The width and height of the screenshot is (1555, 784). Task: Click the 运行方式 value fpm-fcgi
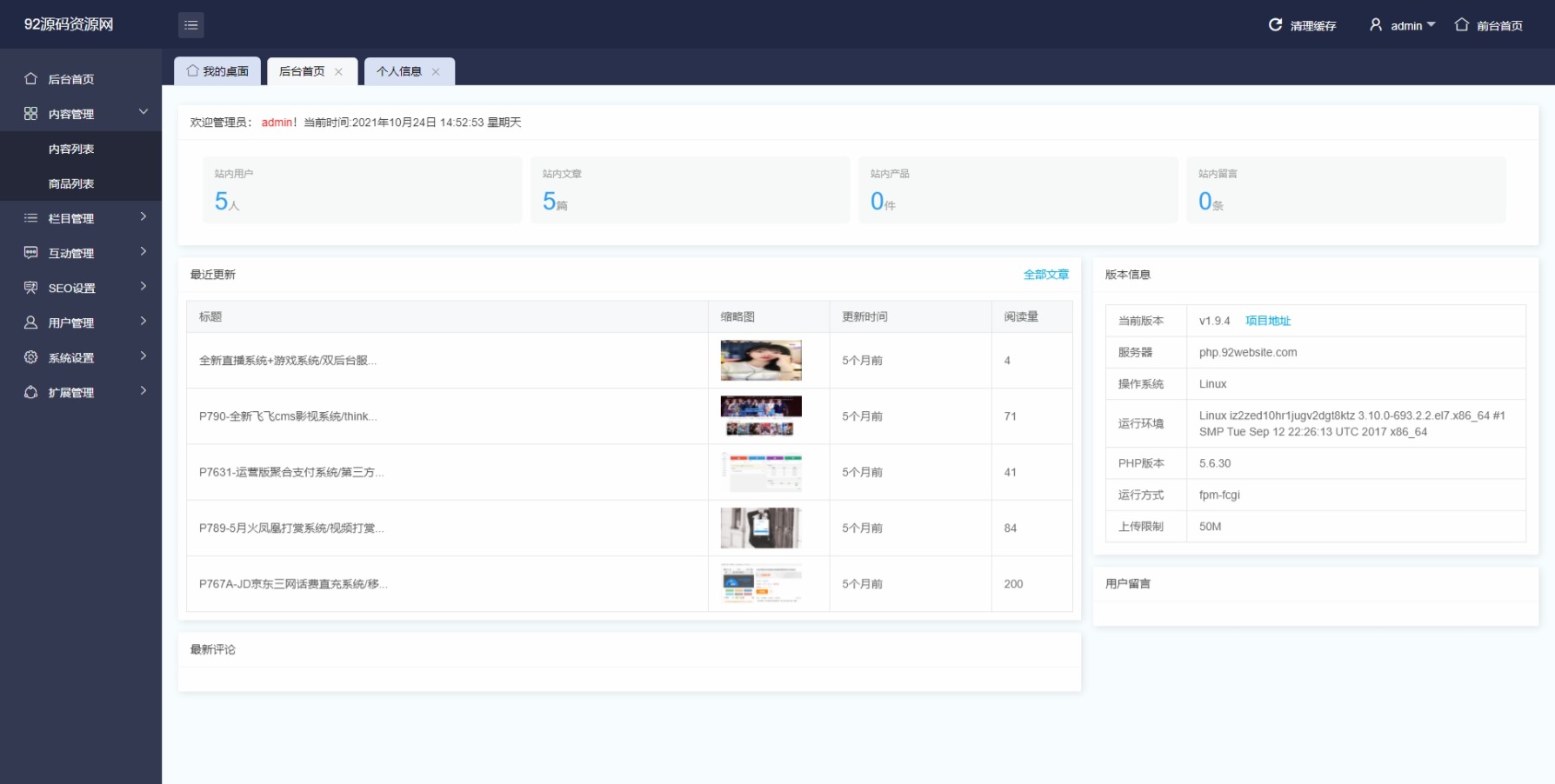pyautogui.click(x=1219, y=495)
